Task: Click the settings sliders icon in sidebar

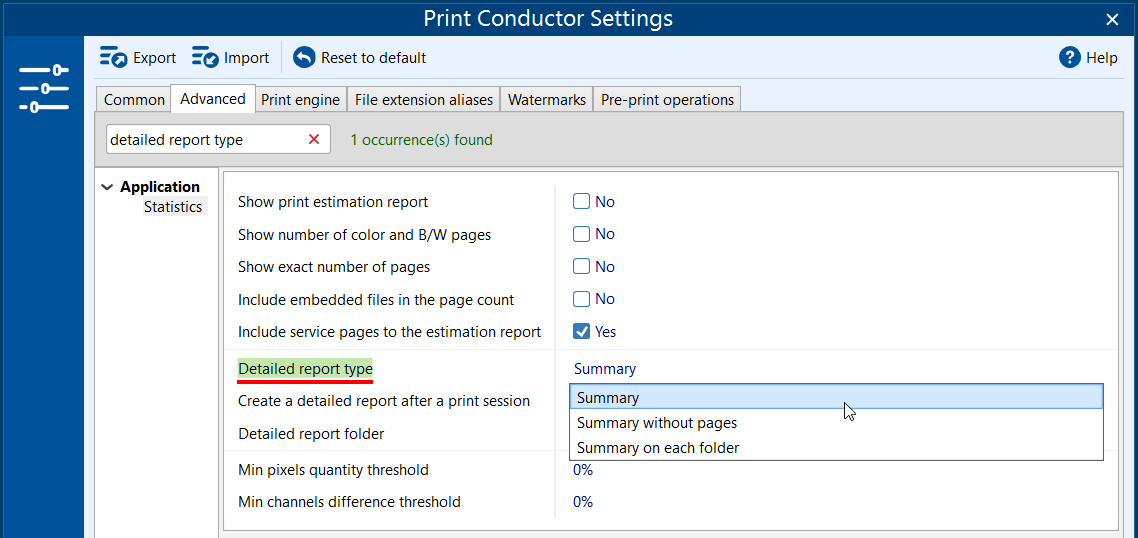Action: pyautogui.click(x=43, y=88)
